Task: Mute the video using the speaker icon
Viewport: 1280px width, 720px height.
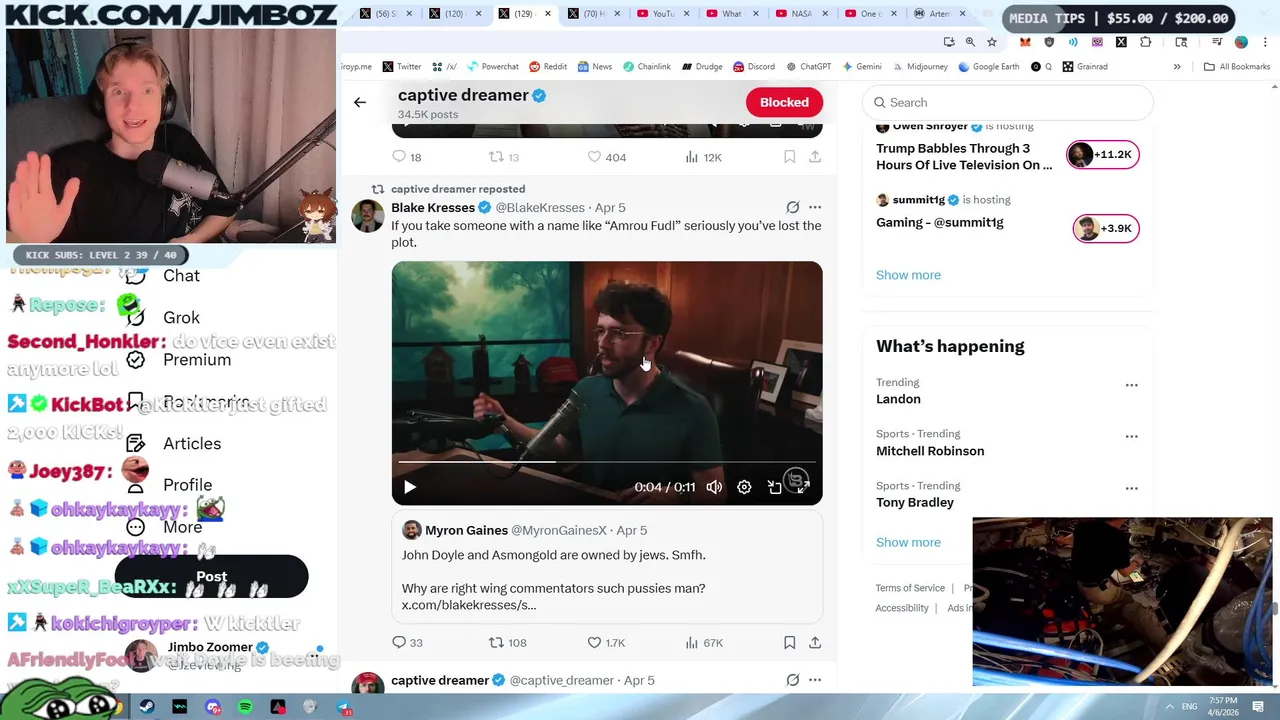Action: tap(714, 487)
